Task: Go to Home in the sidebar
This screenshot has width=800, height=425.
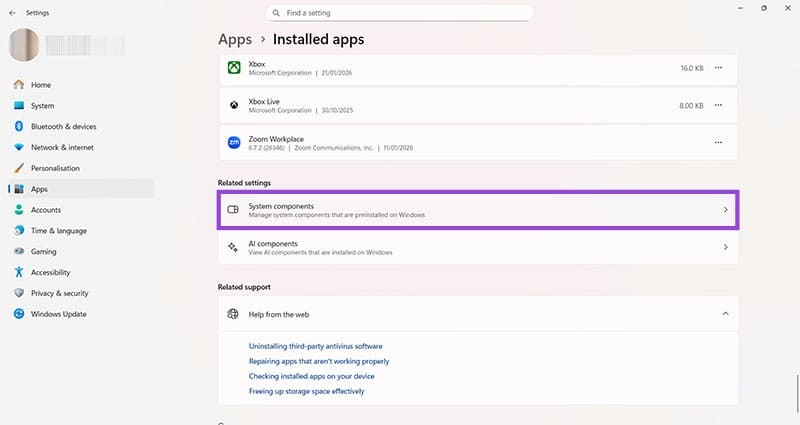Action: (81, 85)
